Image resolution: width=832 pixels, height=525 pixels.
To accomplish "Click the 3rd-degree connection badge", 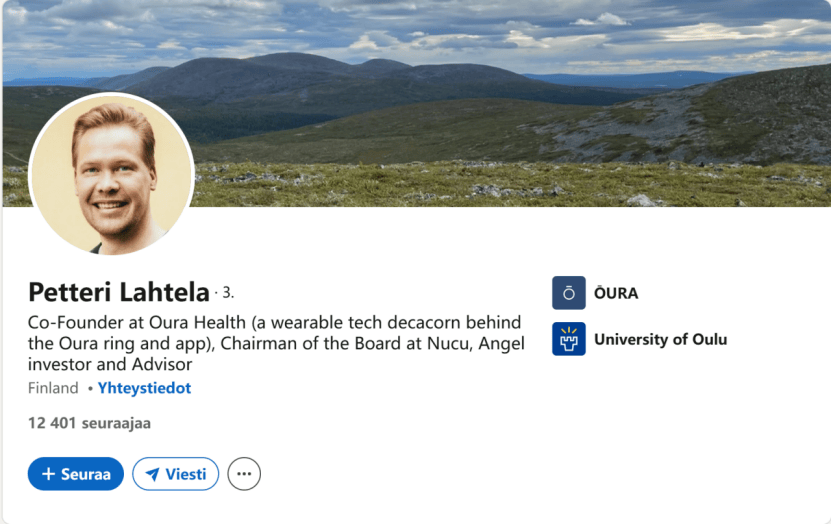I will tap(227, 293).
